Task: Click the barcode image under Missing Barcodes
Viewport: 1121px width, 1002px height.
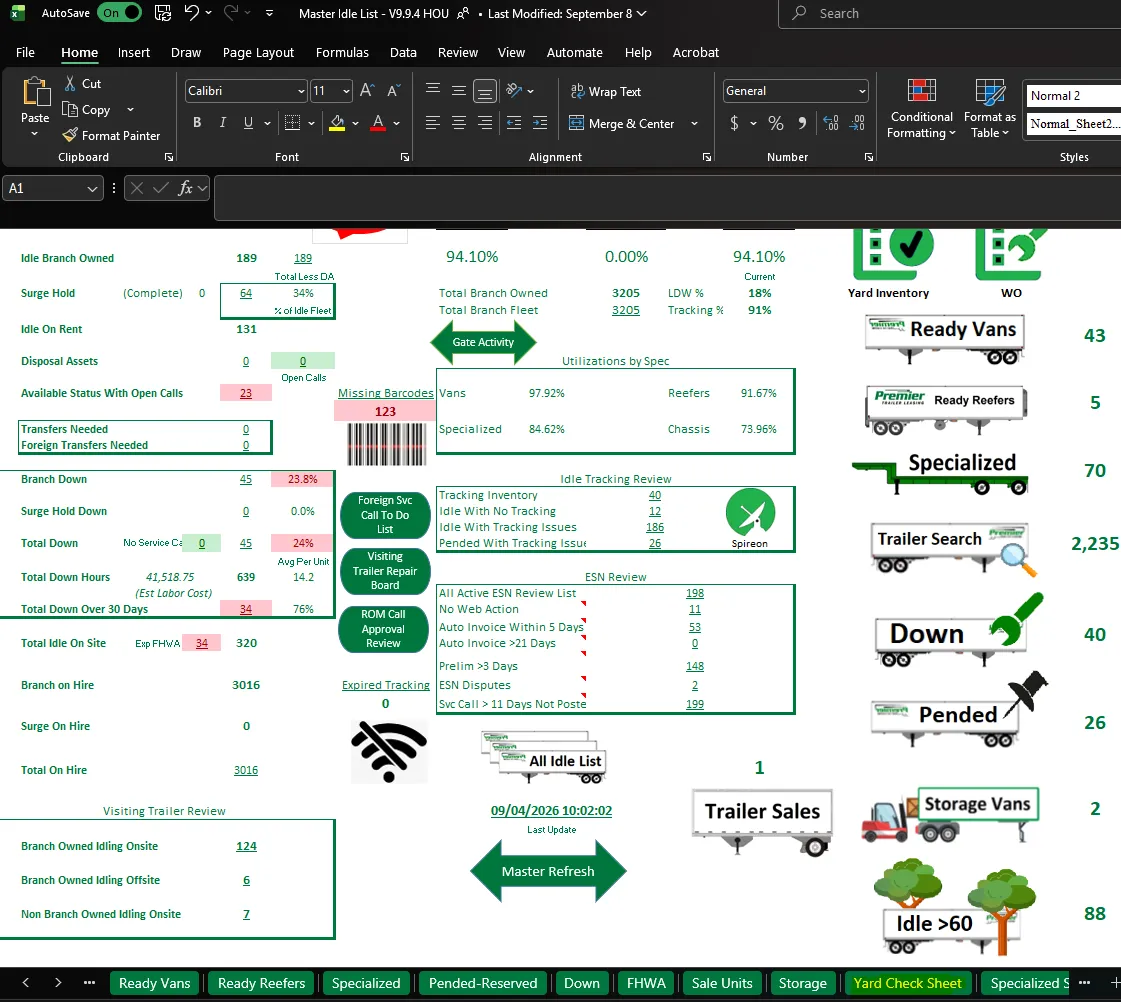Action: point(387,444)
